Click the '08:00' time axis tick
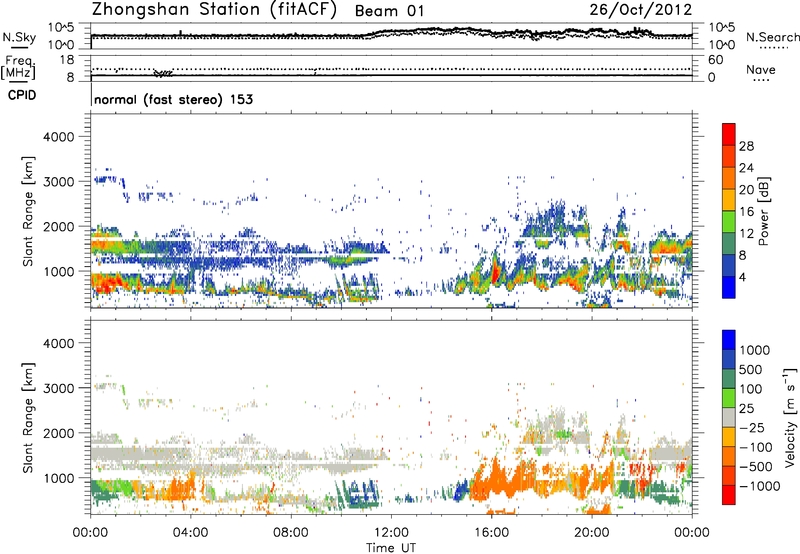 [290, 533]
